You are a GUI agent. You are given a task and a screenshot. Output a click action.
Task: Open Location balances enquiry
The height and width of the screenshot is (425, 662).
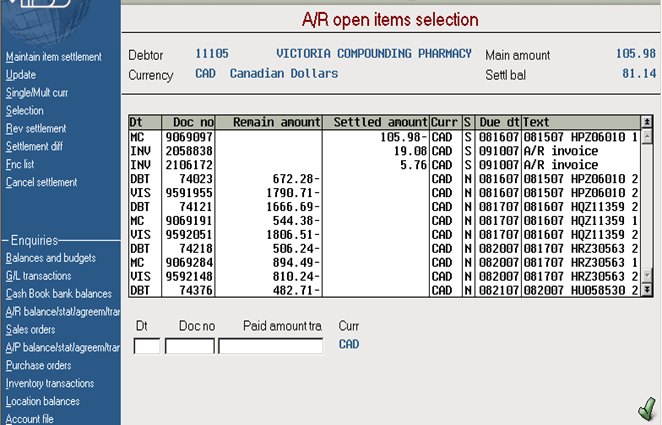[x=43, y=401]
